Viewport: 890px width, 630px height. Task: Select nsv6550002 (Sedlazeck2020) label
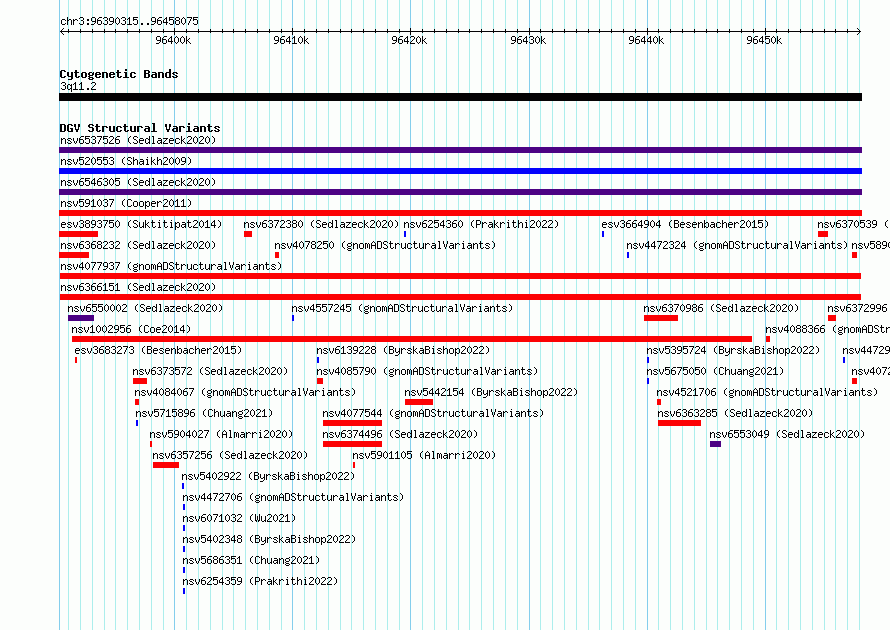tap(145, 308)
